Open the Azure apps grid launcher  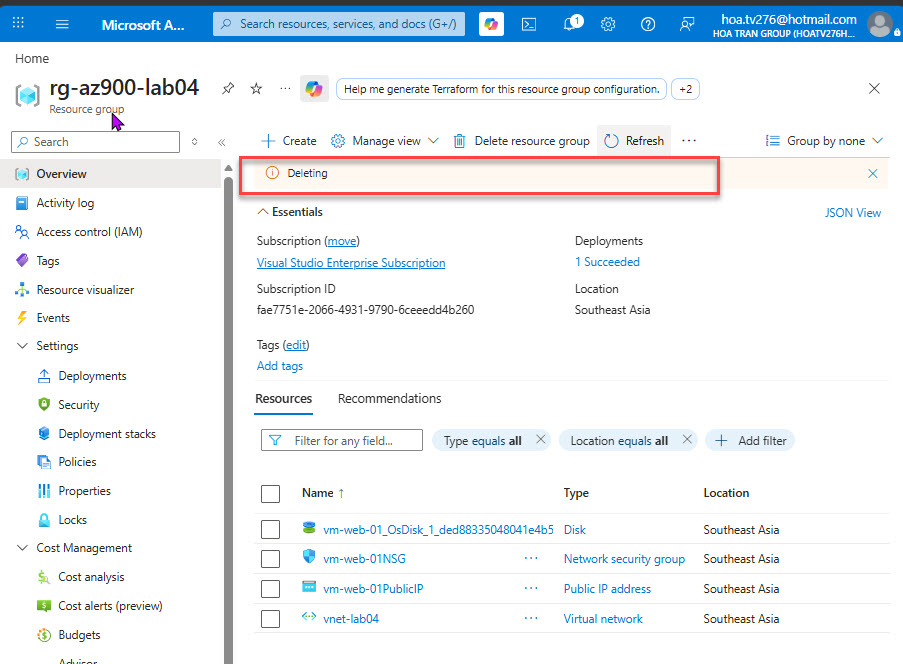(x=18, y=23)
